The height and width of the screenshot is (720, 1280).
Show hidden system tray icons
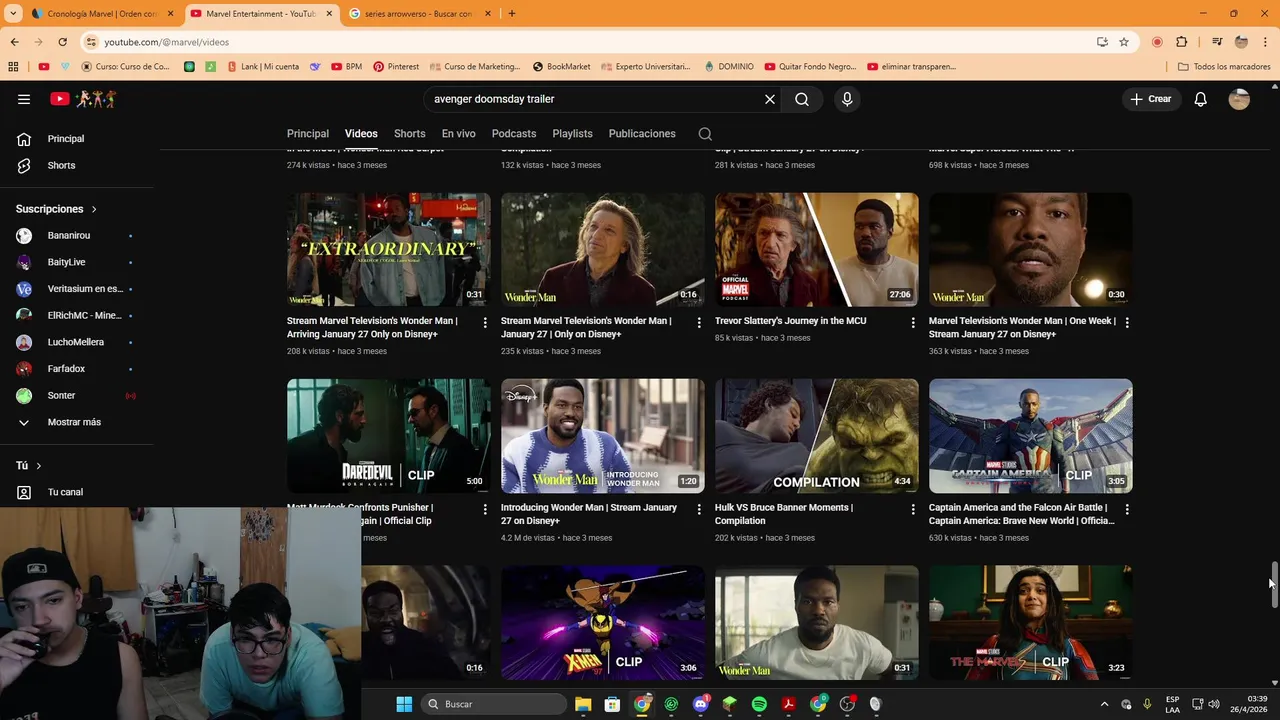click(1104, 704)
